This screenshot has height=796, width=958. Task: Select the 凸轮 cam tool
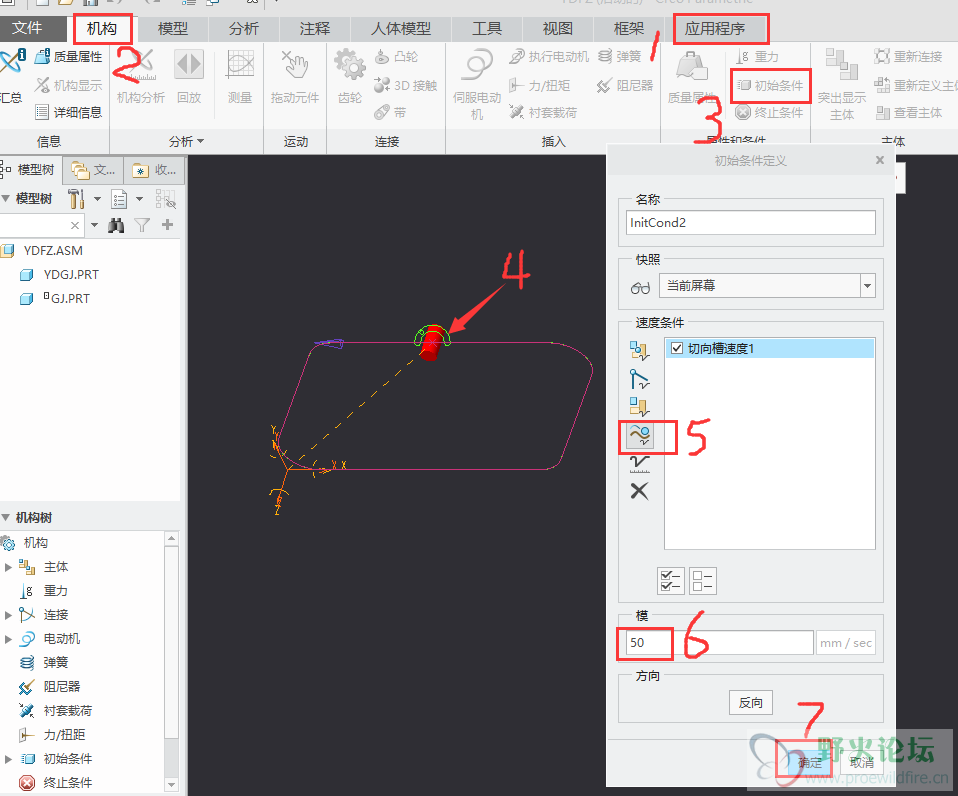click(396, 57)
